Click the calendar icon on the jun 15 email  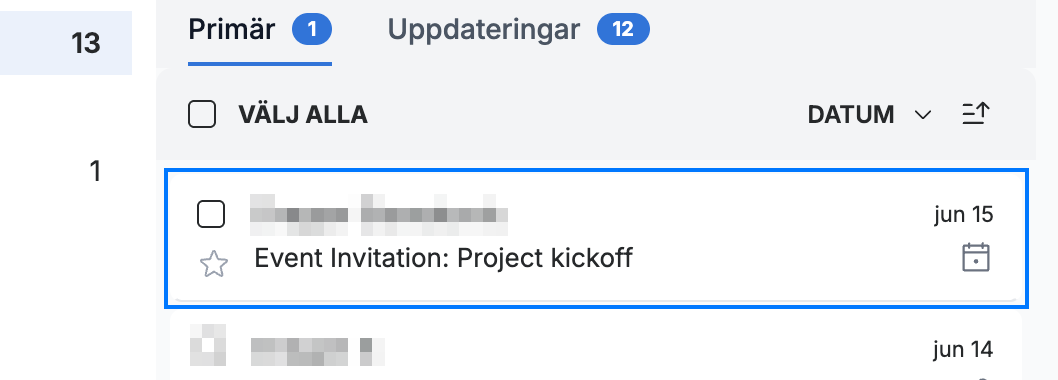(x=976, y=258)
